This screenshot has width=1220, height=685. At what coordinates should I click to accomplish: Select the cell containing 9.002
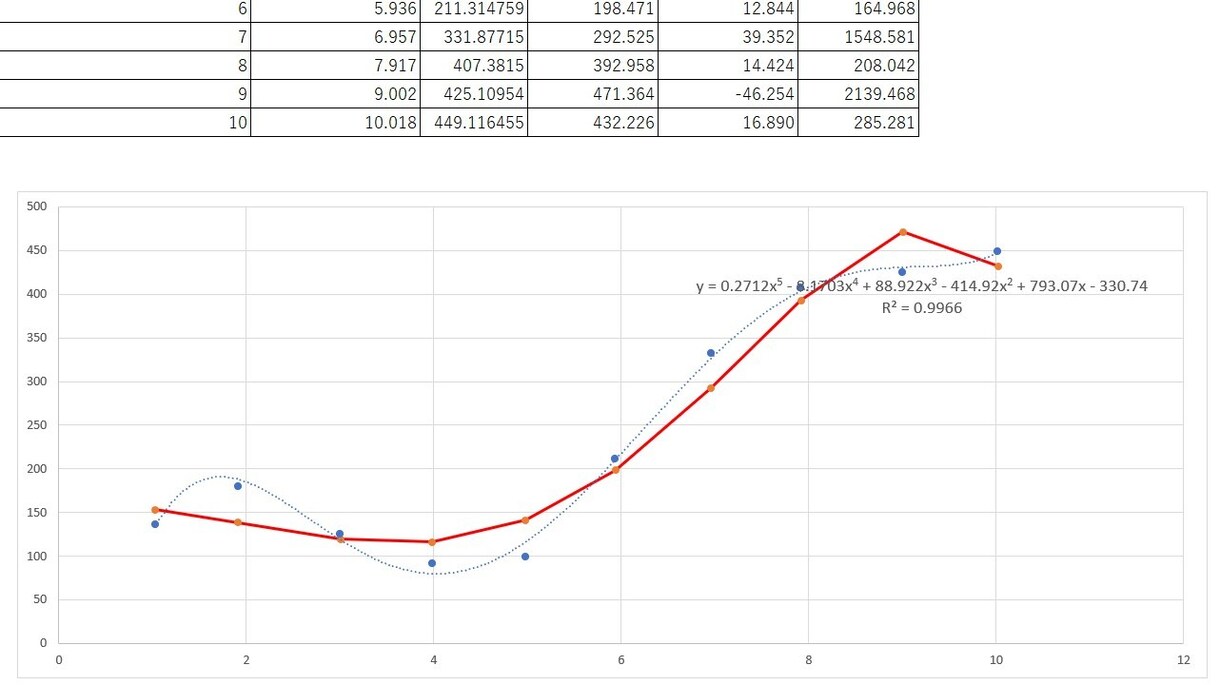coord(335,94)
